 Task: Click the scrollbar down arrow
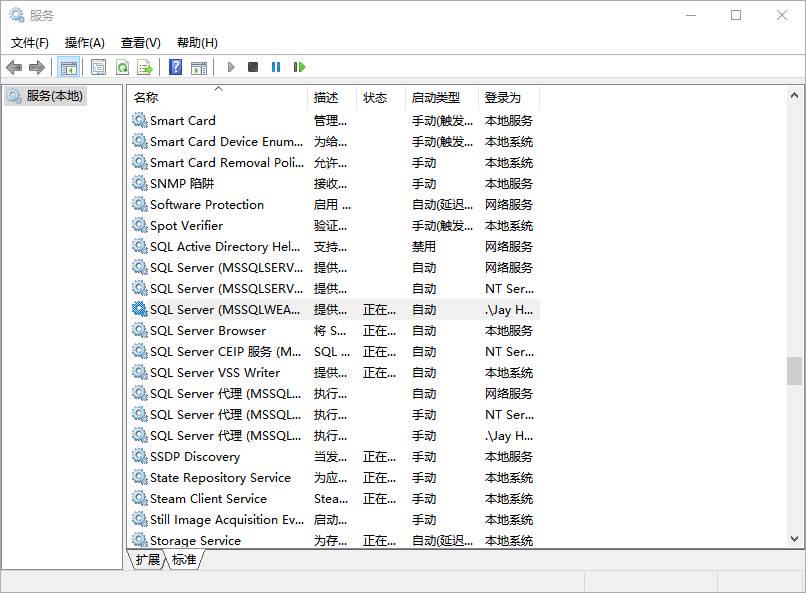coord(794,539)
